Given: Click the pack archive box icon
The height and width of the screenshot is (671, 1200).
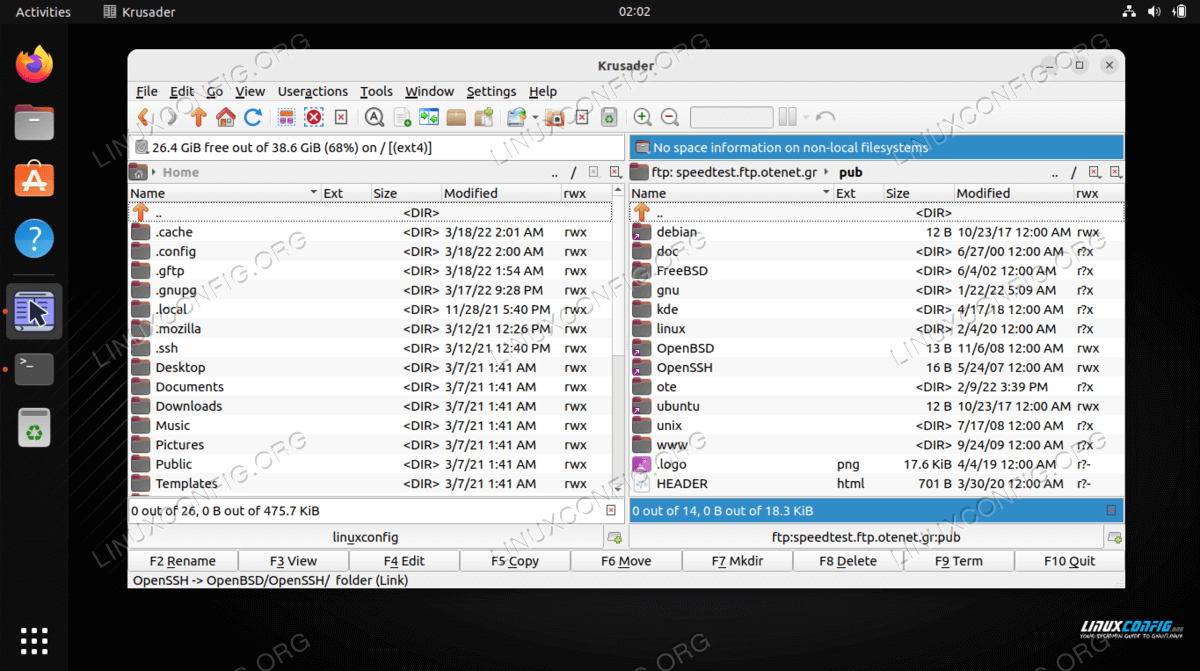Looking at the screenshot, I should (457, 118).
